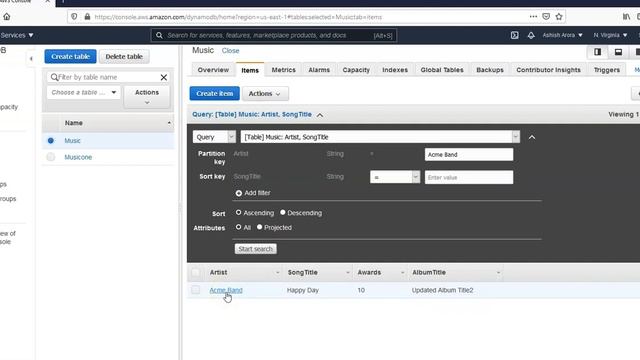Choose Ascending sort order

tap(238, 212)
